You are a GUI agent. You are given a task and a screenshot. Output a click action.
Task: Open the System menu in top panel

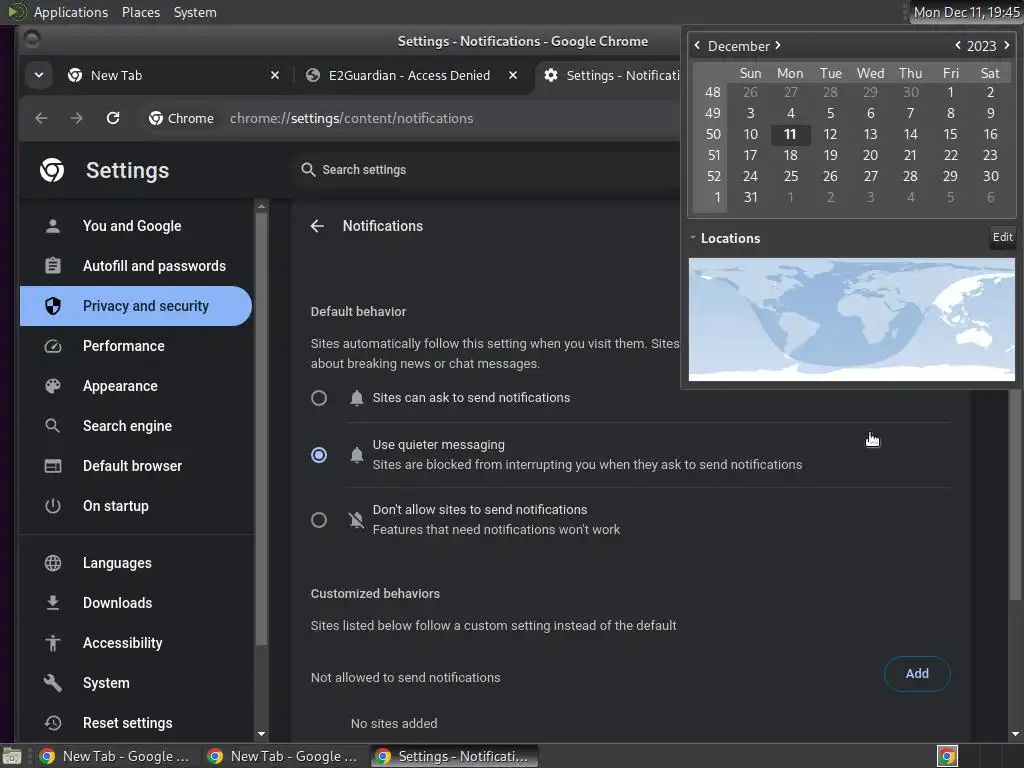(195, 12)
